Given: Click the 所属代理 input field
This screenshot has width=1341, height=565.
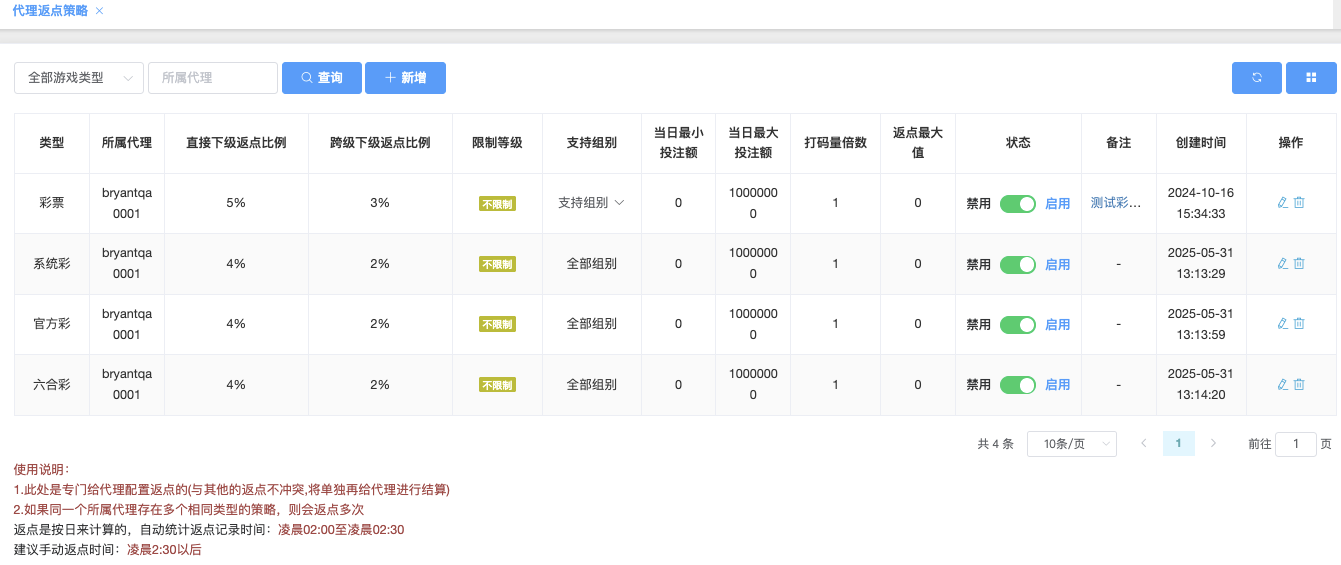Looking at the screenshot, I should click(x=213, y=78).
